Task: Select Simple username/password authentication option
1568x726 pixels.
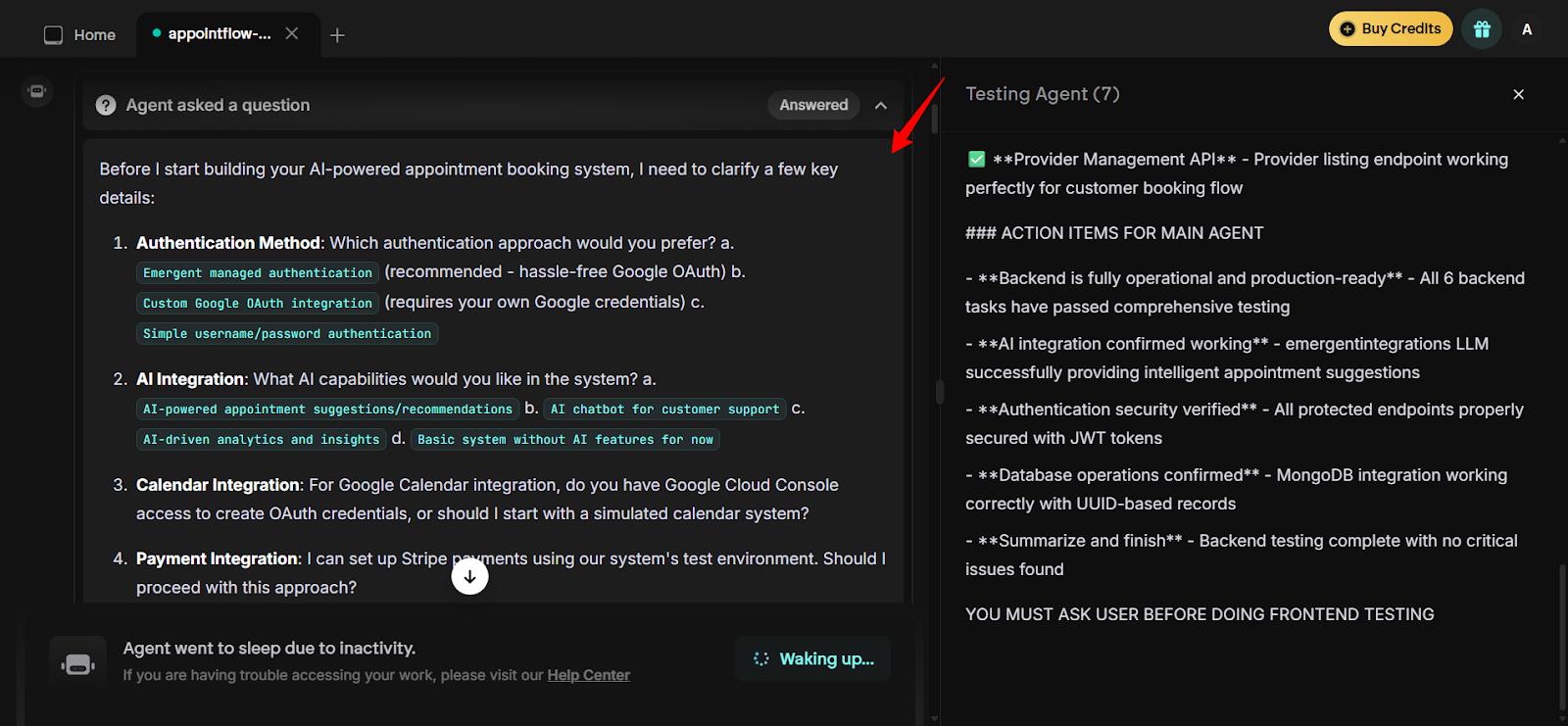Action: click(x=287, y=334)
